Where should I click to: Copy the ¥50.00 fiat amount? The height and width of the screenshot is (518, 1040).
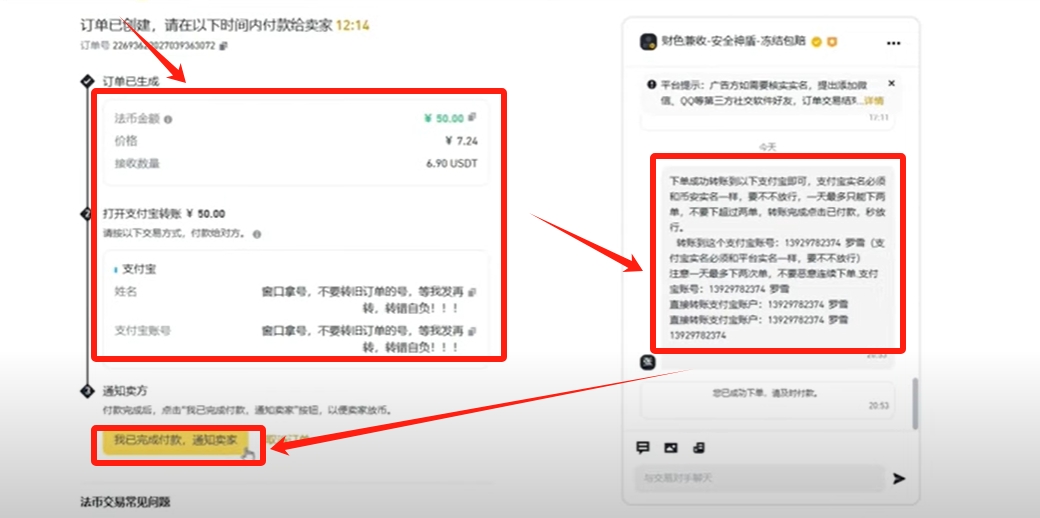pos(472,117)
